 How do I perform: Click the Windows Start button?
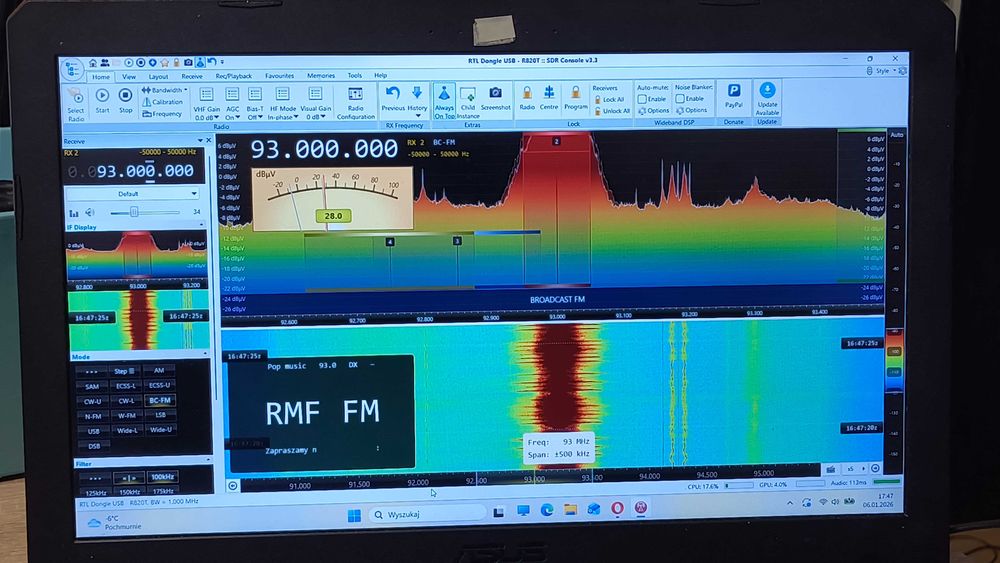tap(355, 515)
